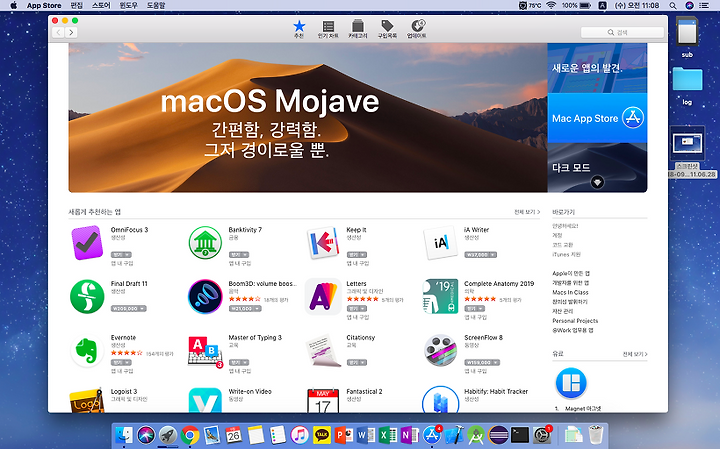This screenshot has height=449, width=720.
Task: Open the 윈도우 (Window) menu
Action: pos(129,6)
